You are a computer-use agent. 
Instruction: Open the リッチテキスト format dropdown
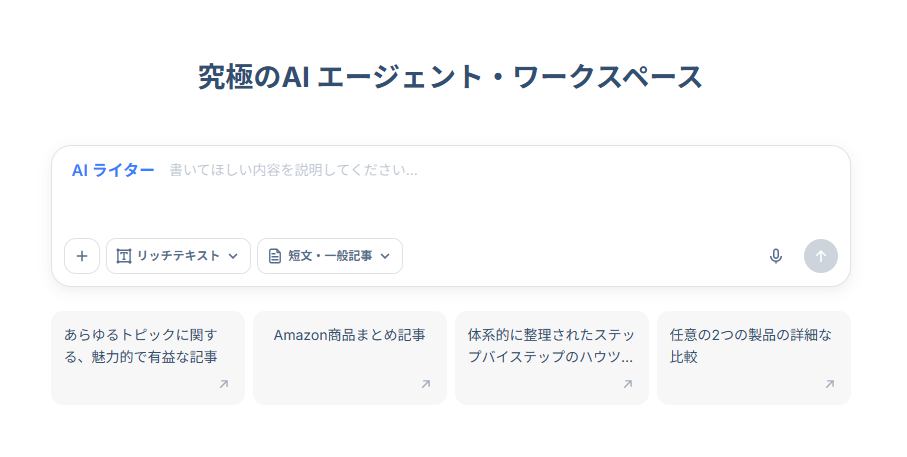(x=178, y=256)
